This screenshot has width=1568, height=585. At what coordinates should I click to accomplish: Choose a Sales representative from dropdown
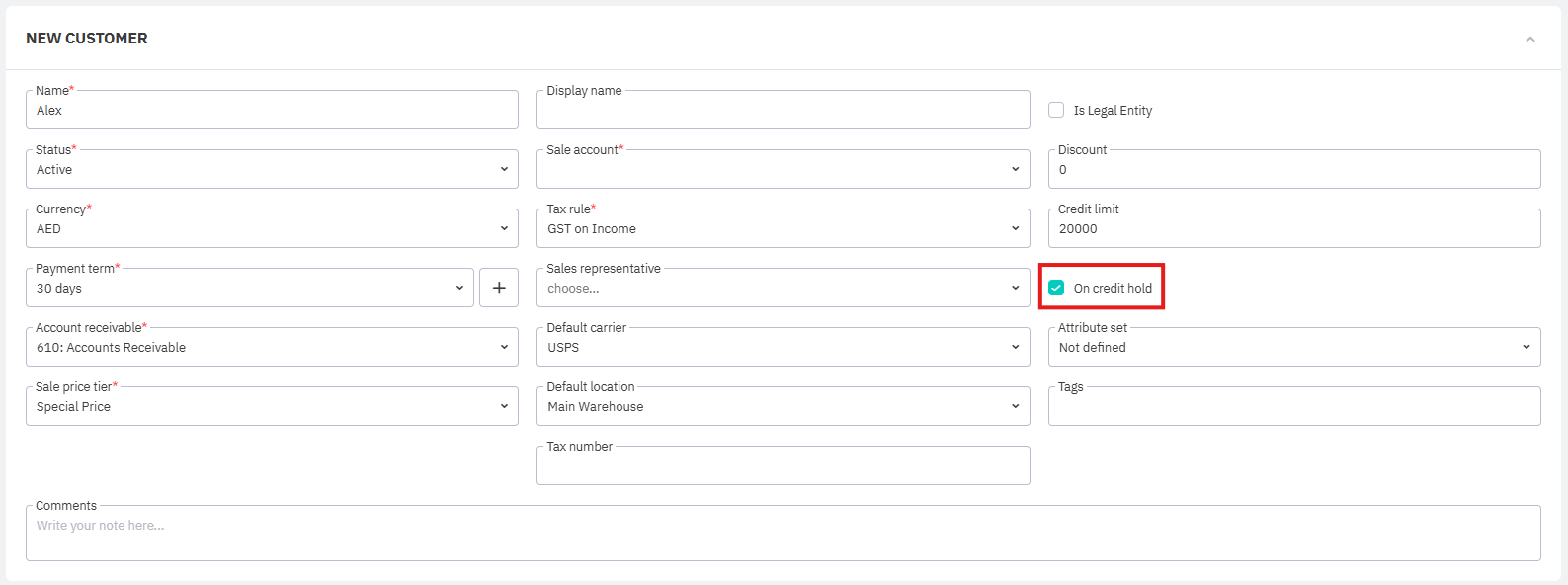783,288
